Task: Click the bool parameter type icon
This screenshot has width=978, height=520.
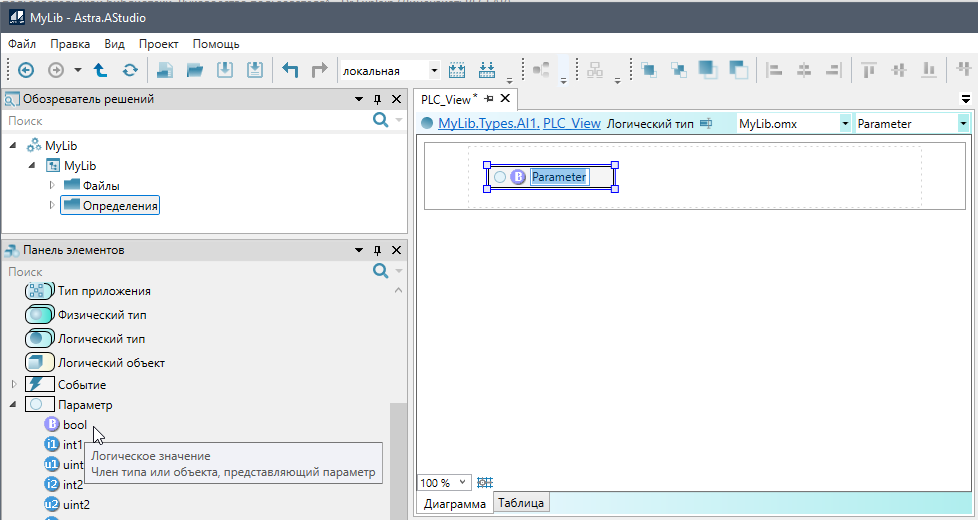Action: click(52, 425)
